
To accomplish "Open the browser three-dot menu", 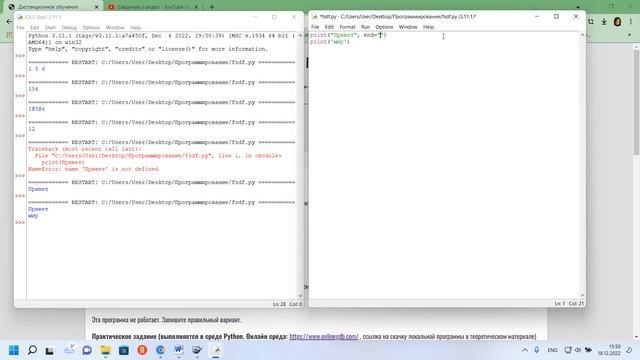I will click(631, 22).
